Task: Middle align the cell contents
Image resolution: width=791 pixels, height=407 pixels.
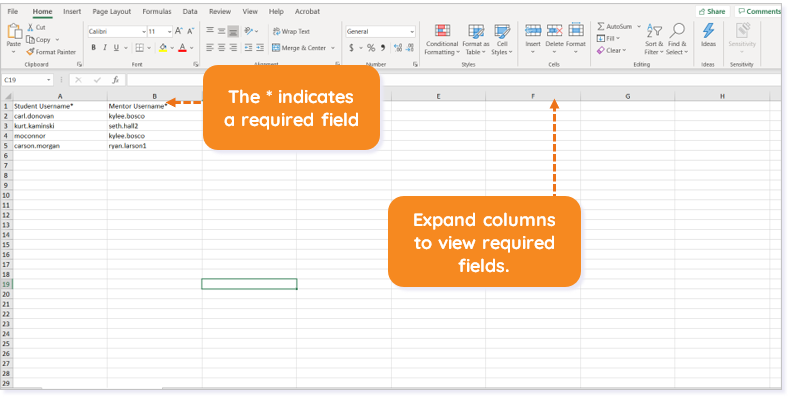Action: pyautogui.click(x=221, y=31)
